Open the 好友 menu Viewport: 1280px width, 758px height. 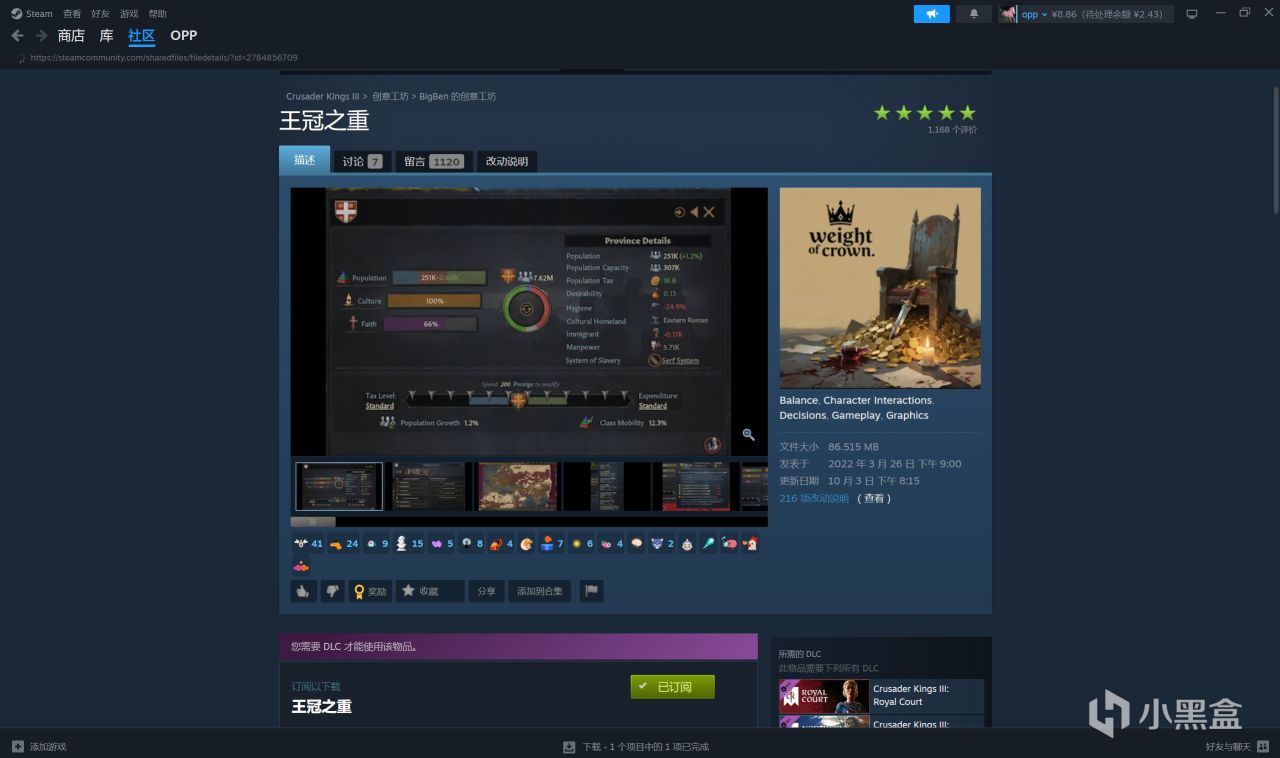[100, 14]
